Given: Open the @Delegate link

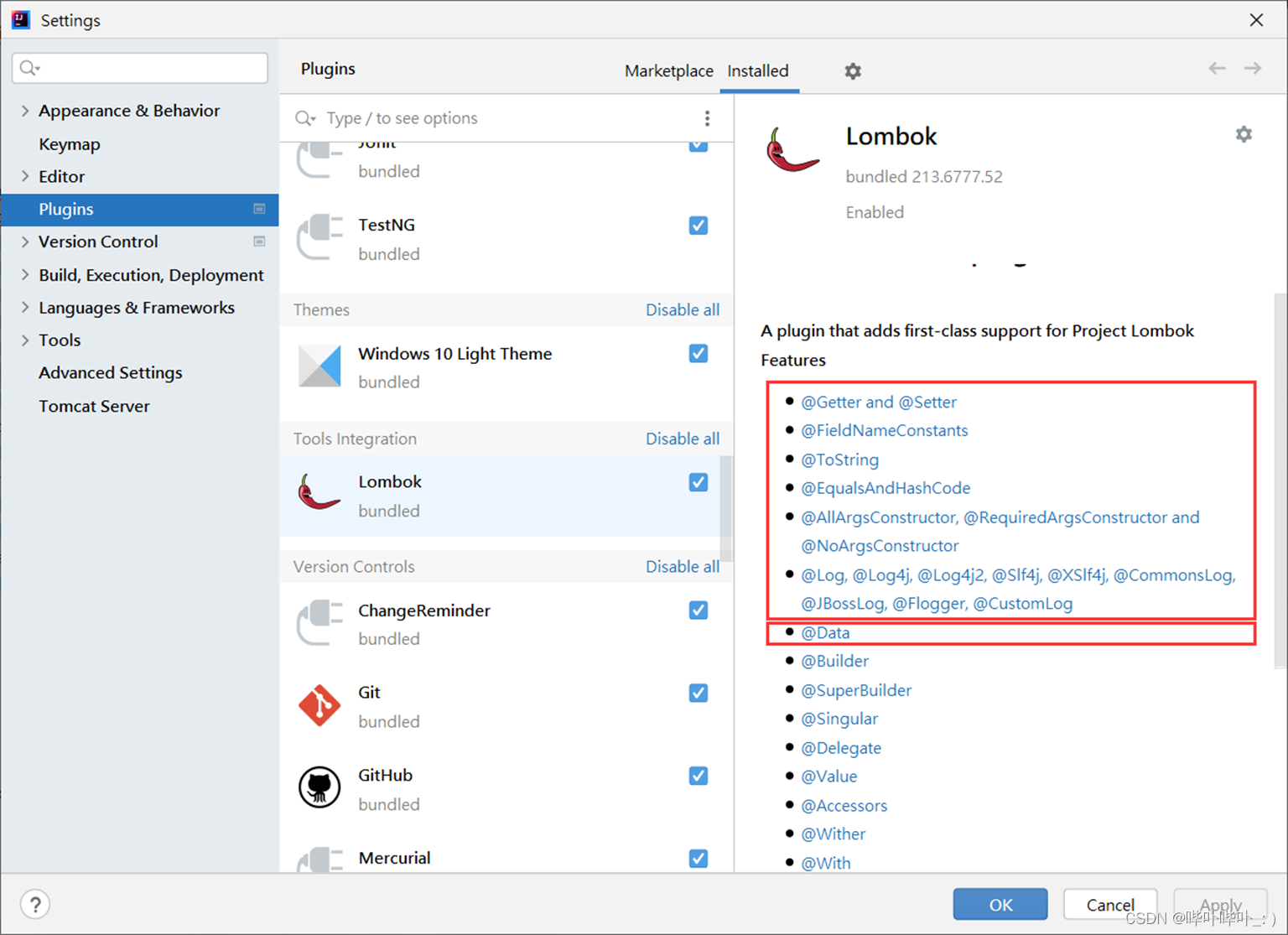Looking at the screenshot, I should tap(841, 748).
